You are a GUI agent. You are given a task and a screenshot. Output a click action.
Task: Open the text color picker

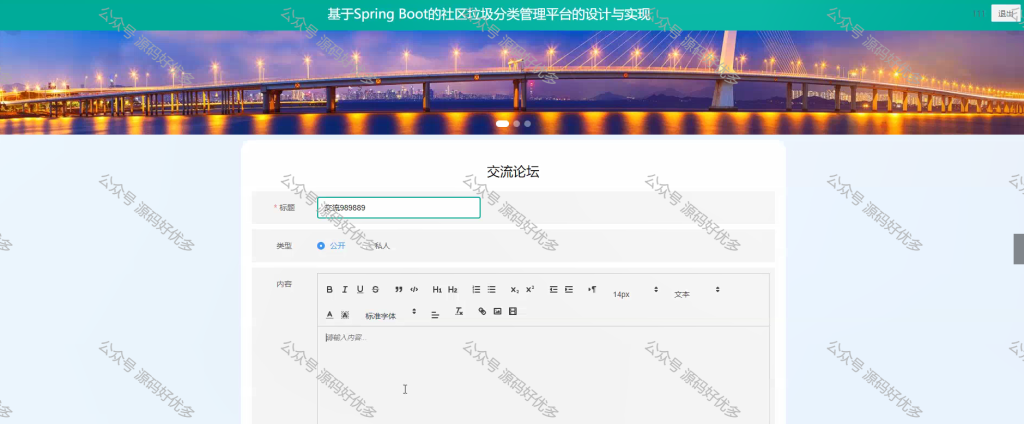329,314
